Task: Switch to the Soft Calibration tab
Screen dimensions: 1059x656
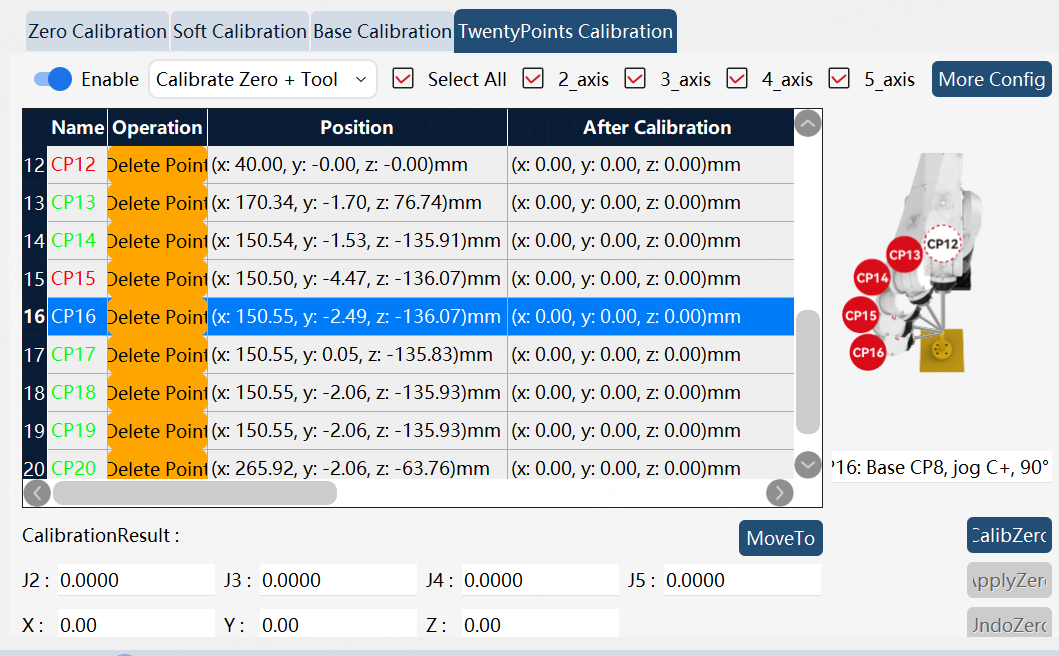Action: tap(240, 32)
